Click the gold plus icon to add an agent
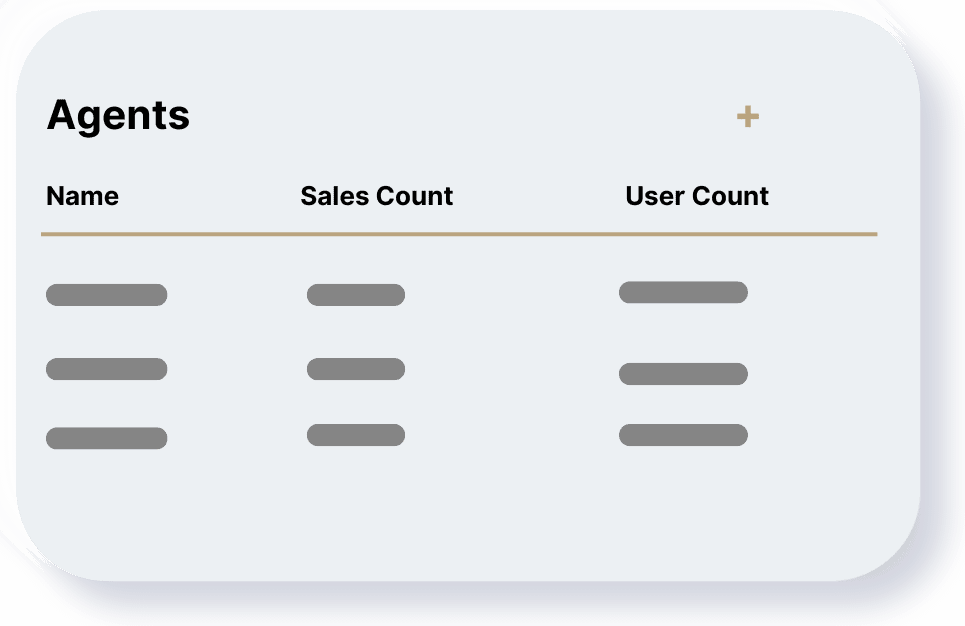Viewport: 965px width, 626px height. [x=746, y=116]
